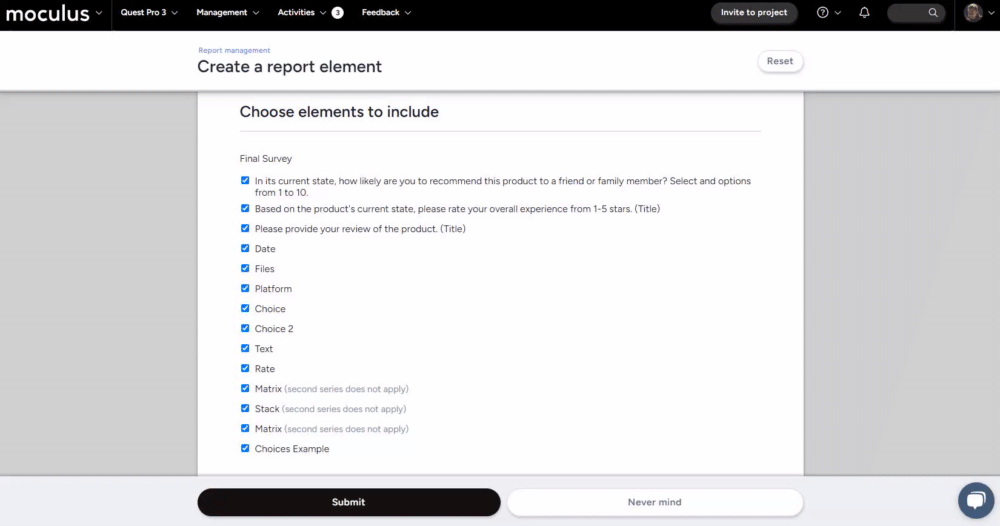Screen dimensions: 1000x526
Task: Click the user profile avatar
Action: [x=973, y=13]
